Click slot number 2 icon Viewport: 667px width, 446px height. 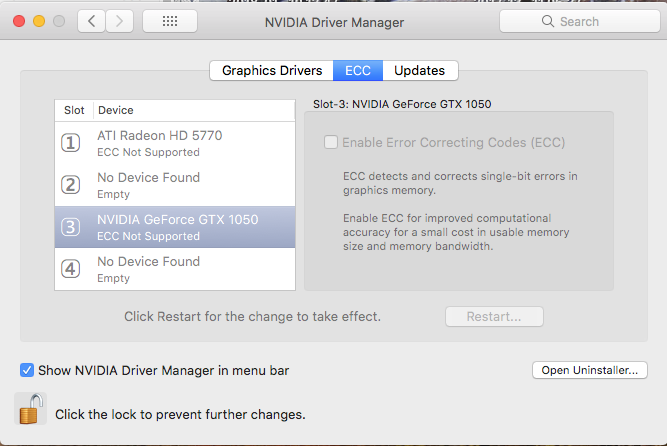tap(71, 185)
